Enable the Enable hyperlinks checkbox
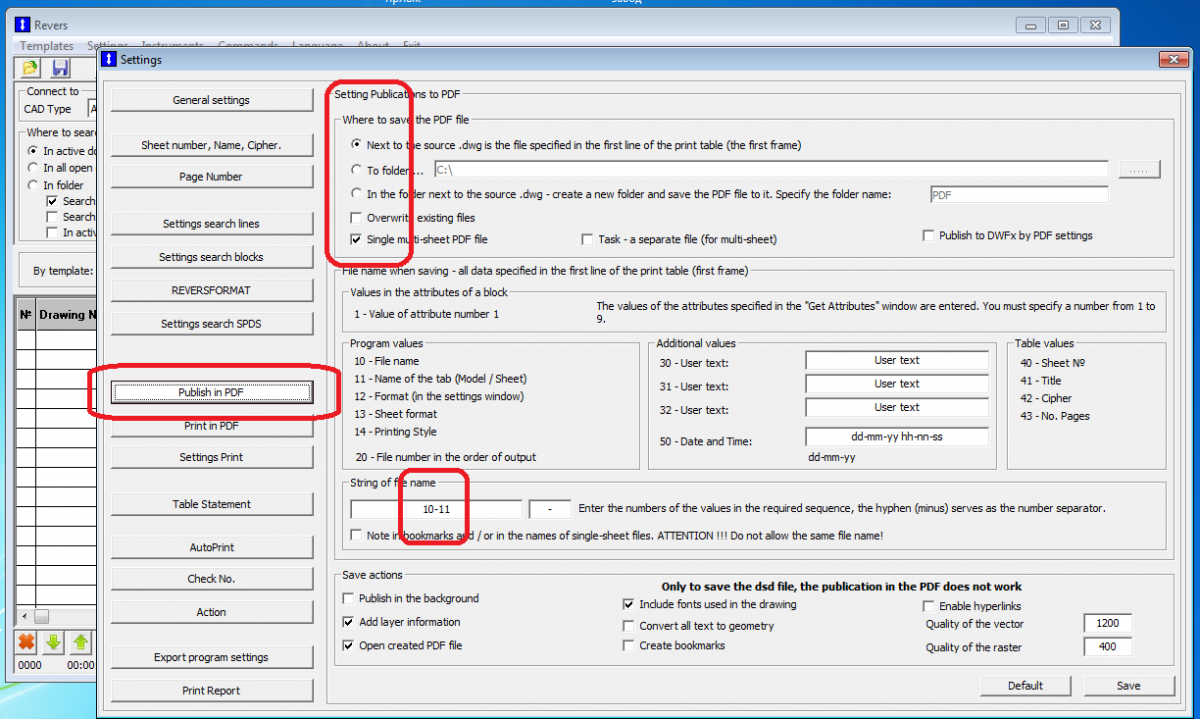Viewport: 1200px width, 719px height. point(928,606)
